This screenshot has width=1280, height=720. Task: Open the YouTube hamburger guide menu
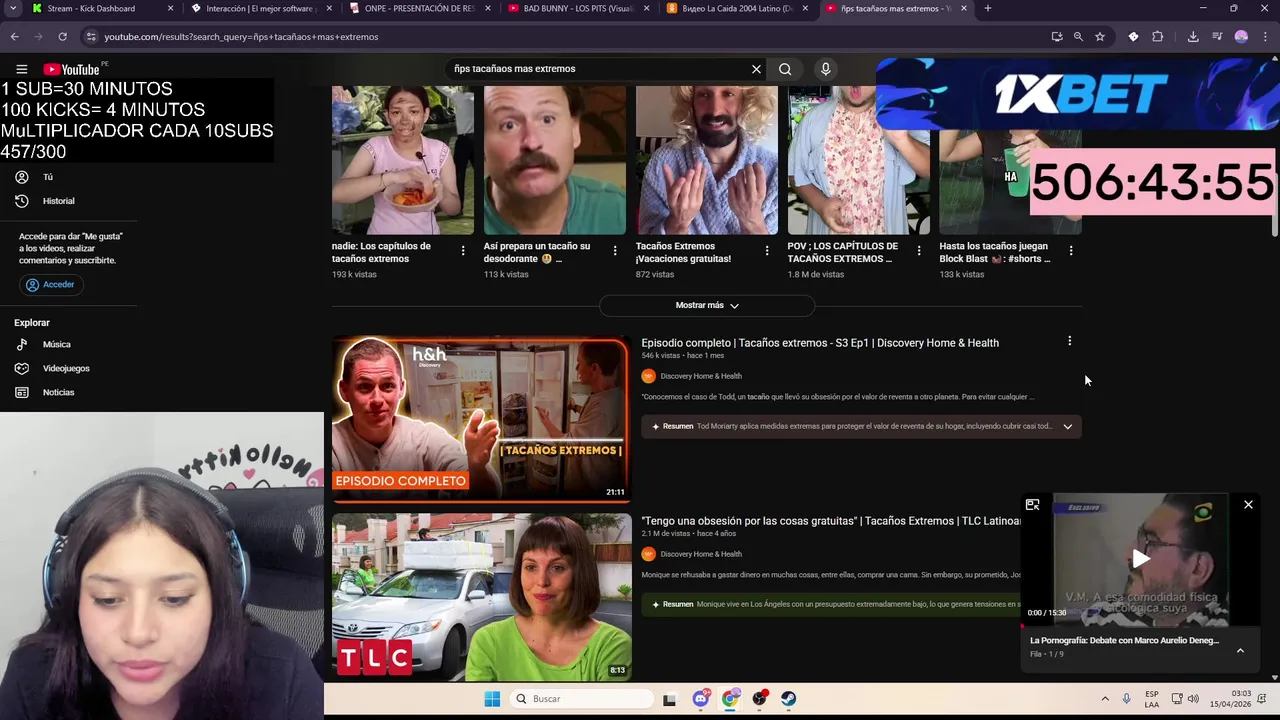(21, 69)
